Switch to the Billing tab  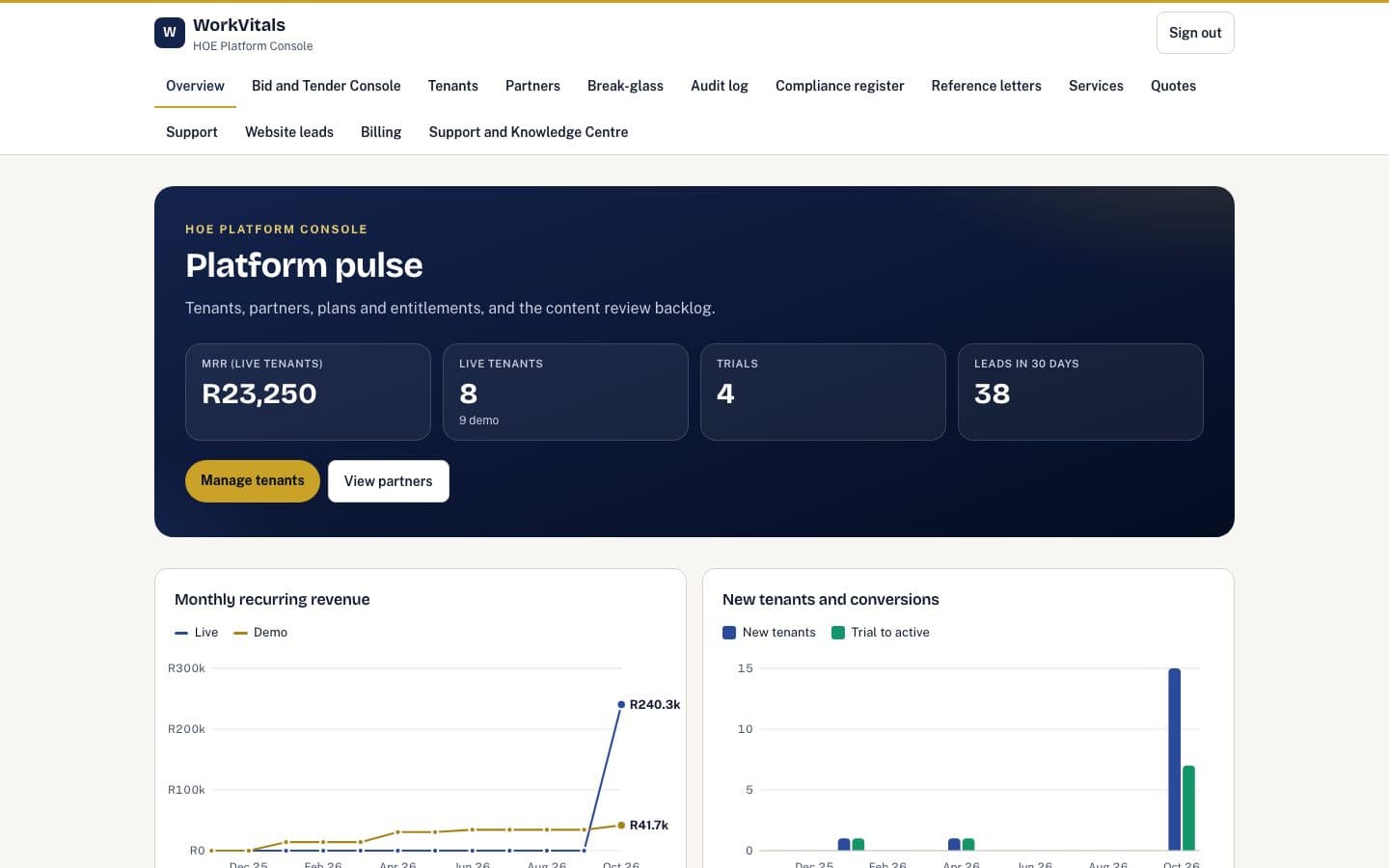coord(381,132)
